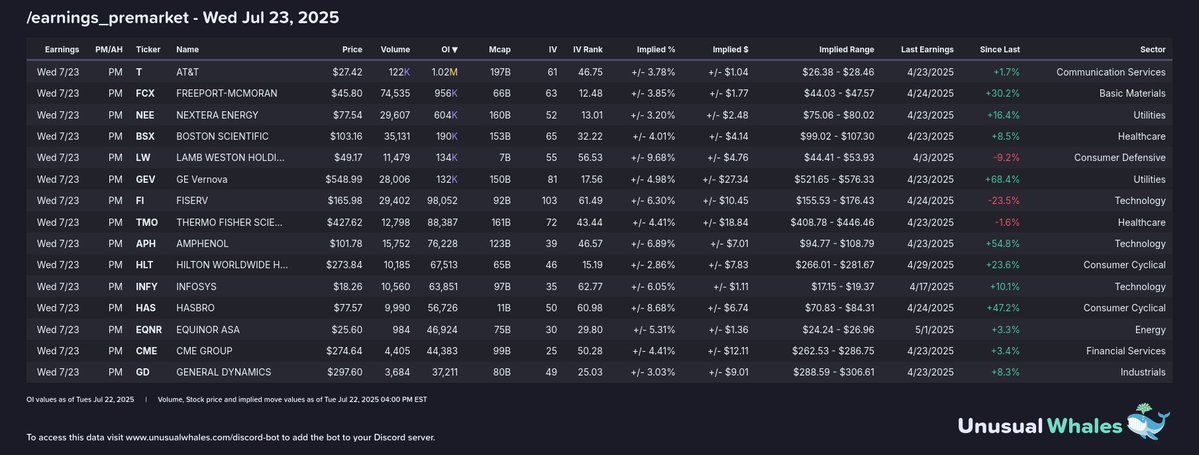Viewport: 1199px width, 455px height.
Task: Click the NEXTERA ENERGY name cell
Action: point(217,115)
